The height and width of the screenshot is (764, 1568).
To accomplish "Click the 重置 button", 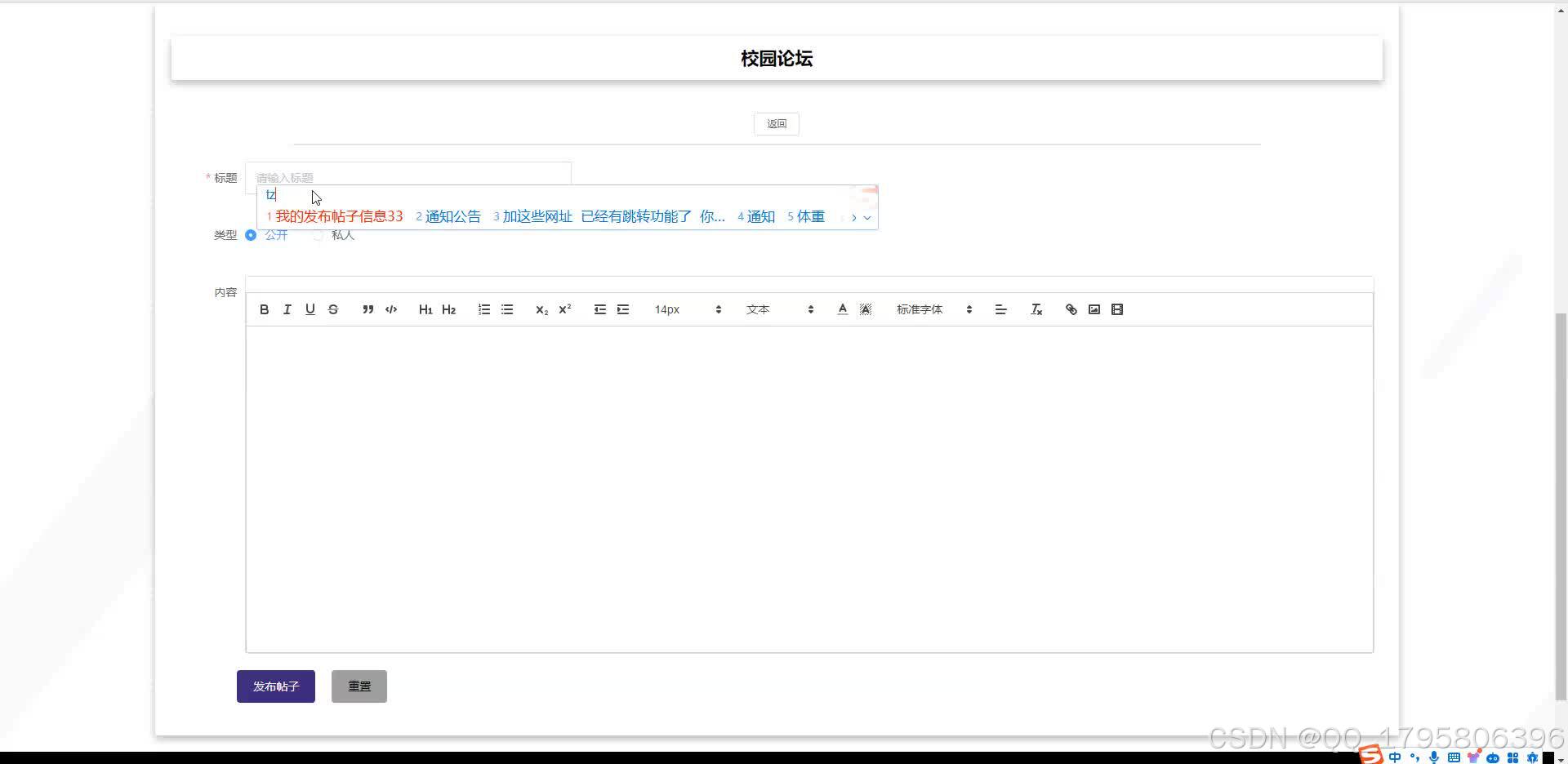I will [x=359, y=686].
